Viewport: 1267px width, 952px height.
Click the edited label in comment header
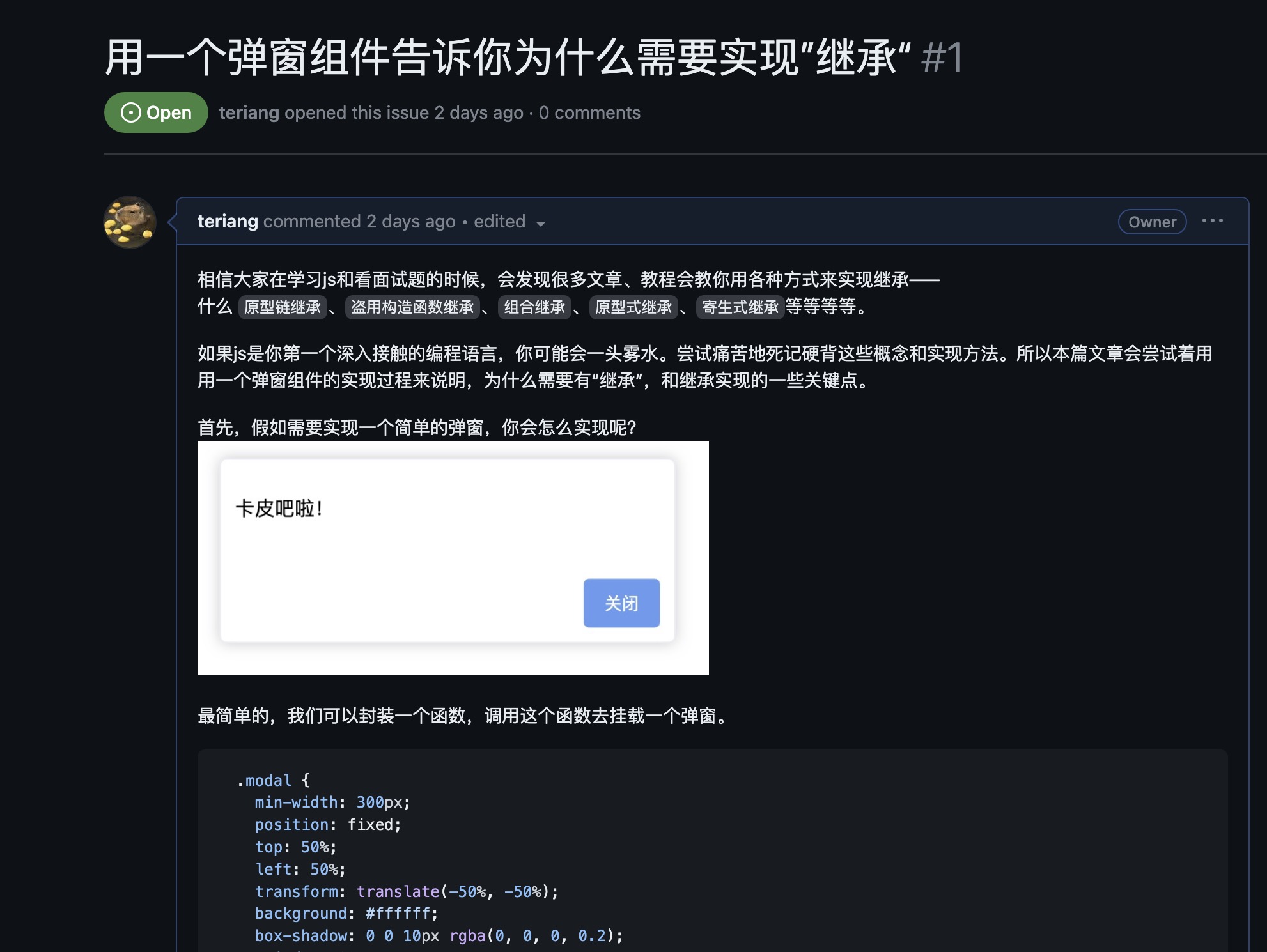[499, 221]
